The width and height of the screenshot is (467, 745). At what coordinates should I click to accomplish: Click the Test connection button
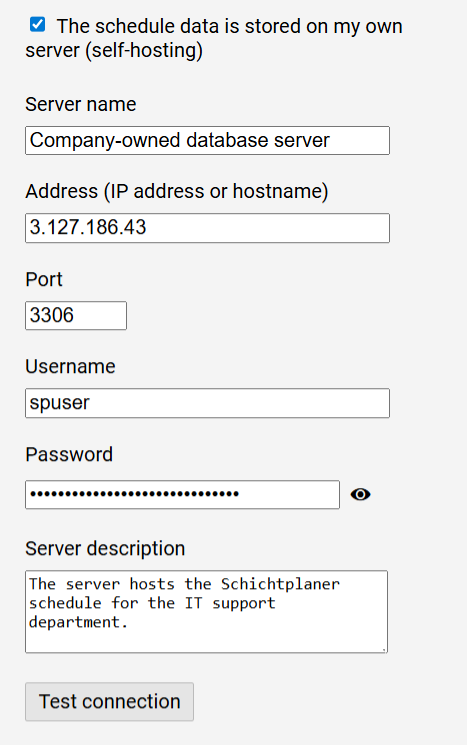(109, 702)
